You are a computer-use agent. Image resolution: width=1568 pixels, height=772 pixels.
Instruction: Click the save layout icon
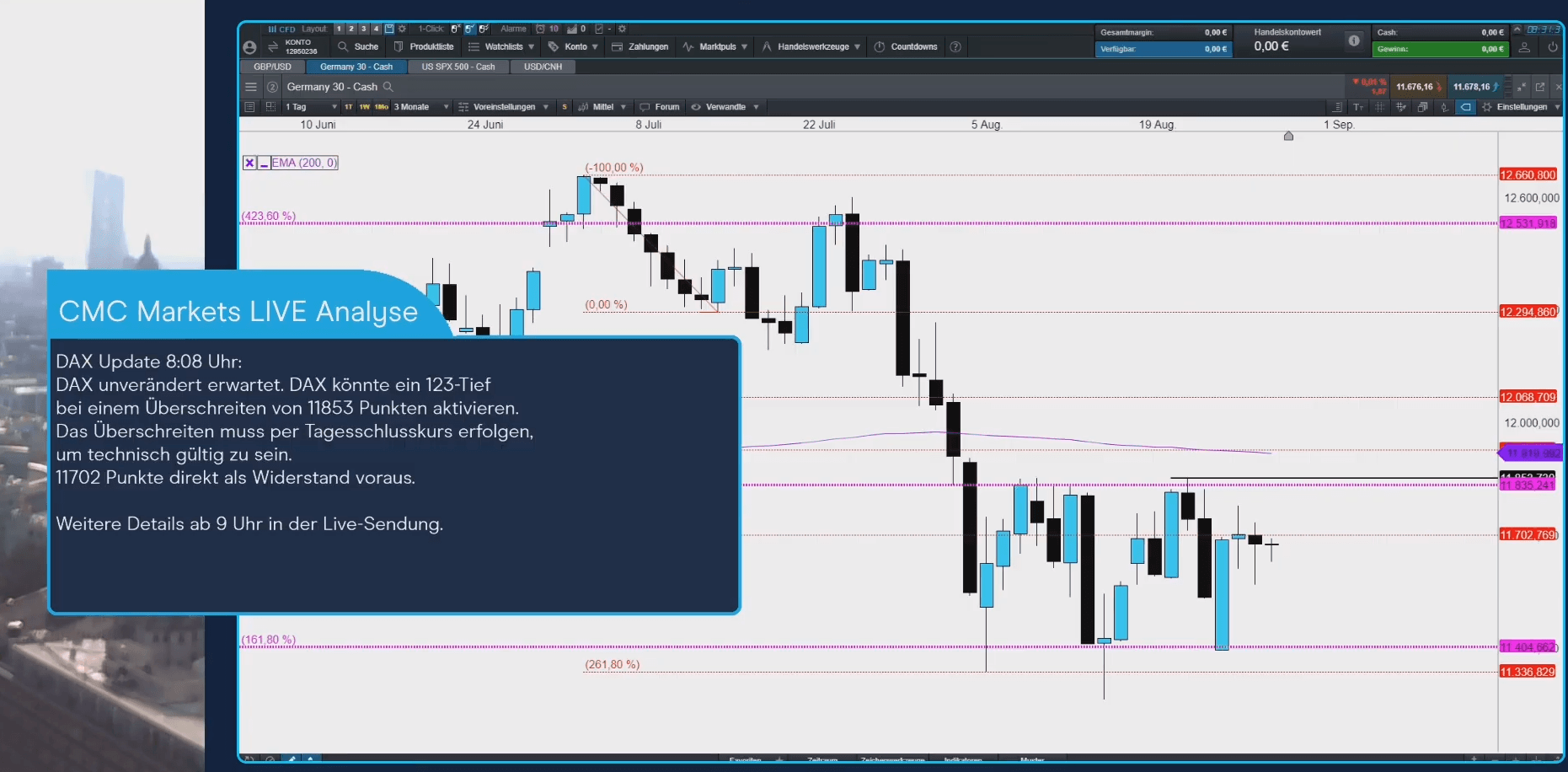[x=389, y=29]
